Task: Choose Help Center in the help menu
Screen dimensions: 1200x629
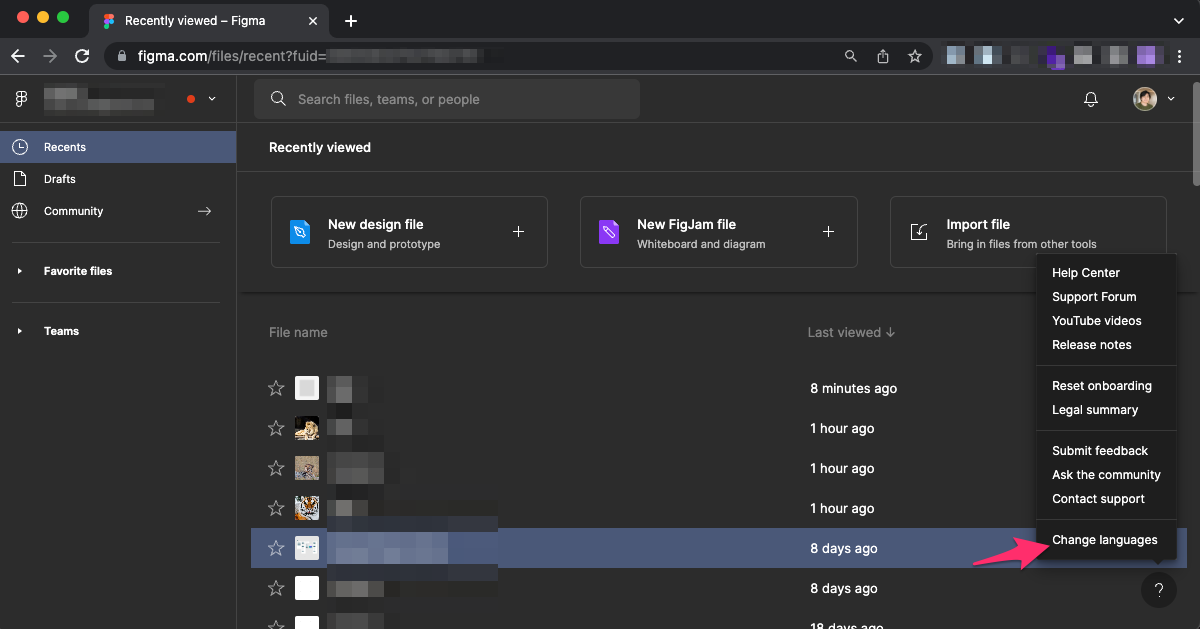Action: pos(1085,273)
